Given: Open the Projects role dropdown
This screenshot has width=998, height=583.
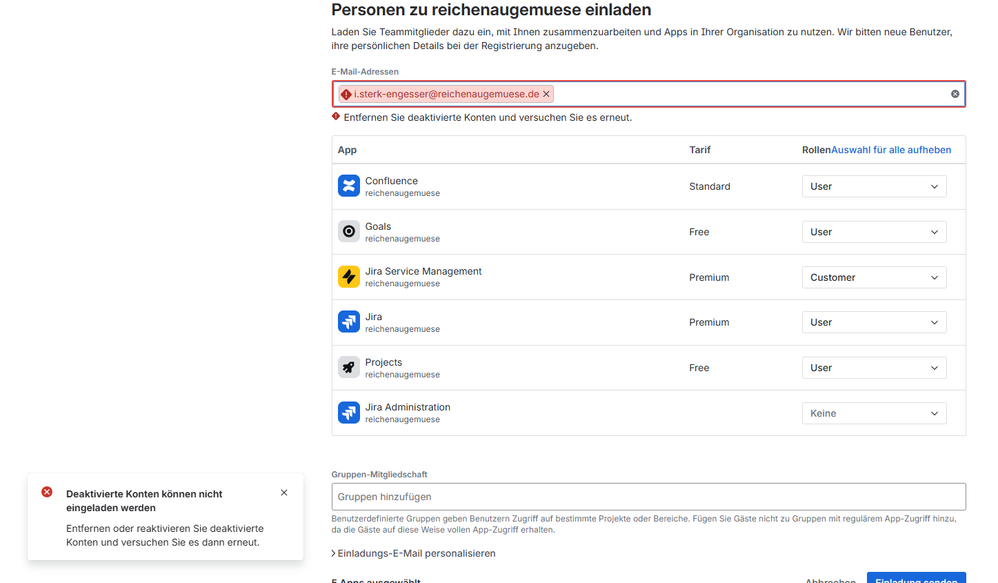Looking at the screenshot, I should (874, 368).
